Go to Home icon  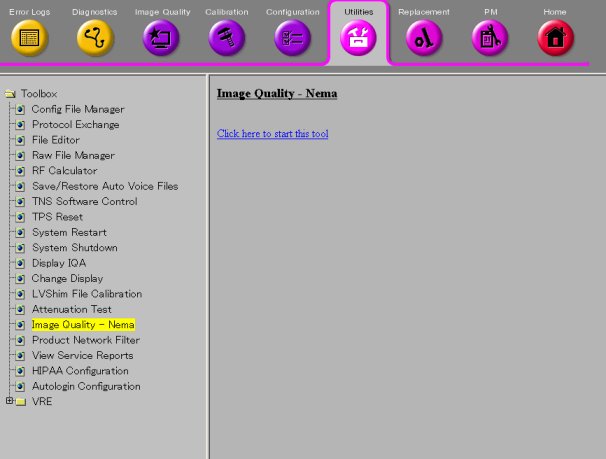555,38
